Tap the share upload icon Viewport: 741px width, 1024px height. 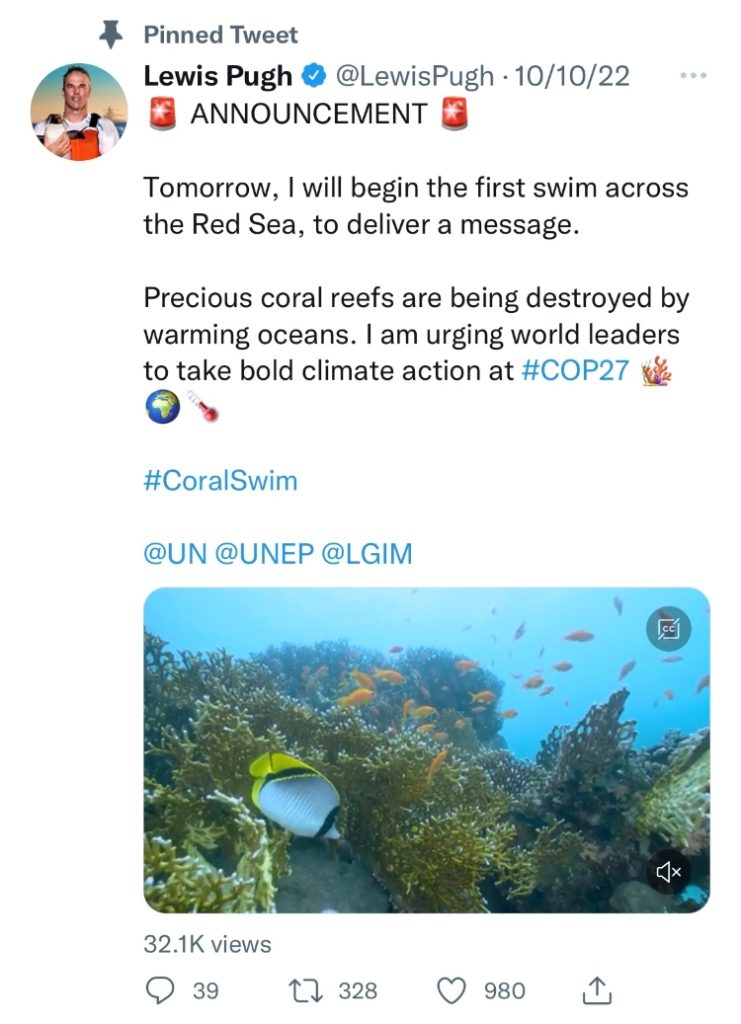(x=596, y=990)
